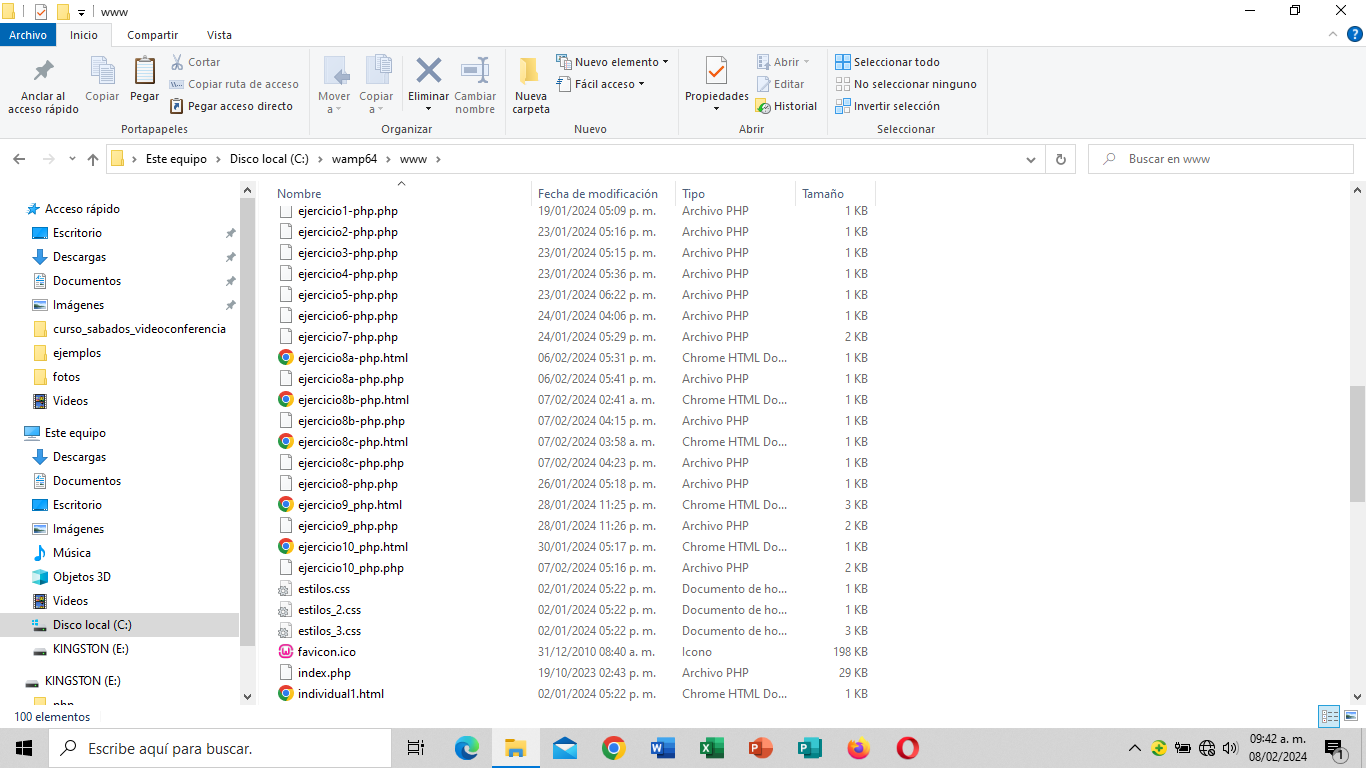1366x768 pixels.
Task: Create a Nueva carpeta from the ribbon
Action: pos(530,72)
